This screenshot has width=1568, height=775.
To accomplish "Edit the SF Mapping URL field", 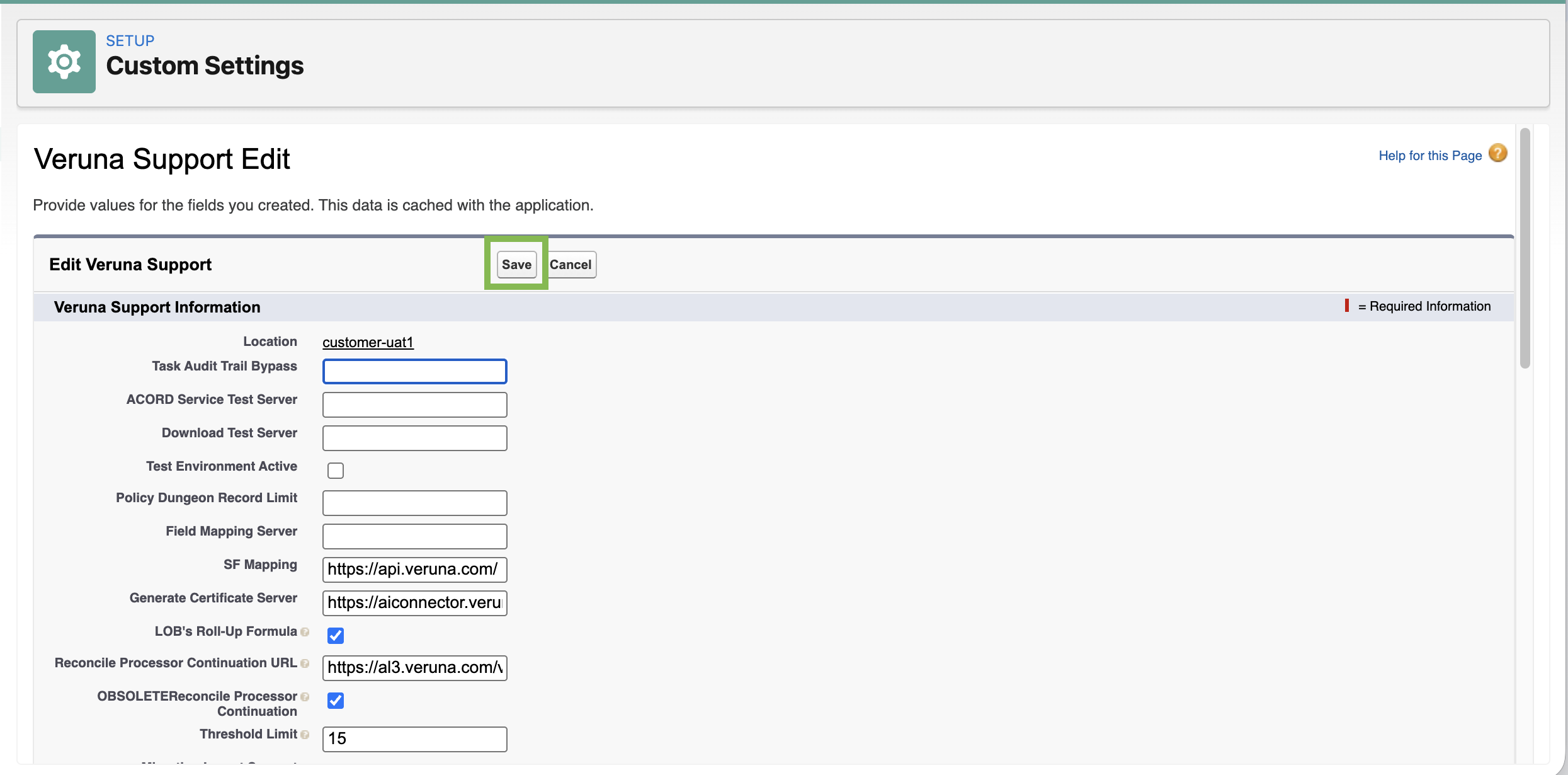I will [415, 570].
